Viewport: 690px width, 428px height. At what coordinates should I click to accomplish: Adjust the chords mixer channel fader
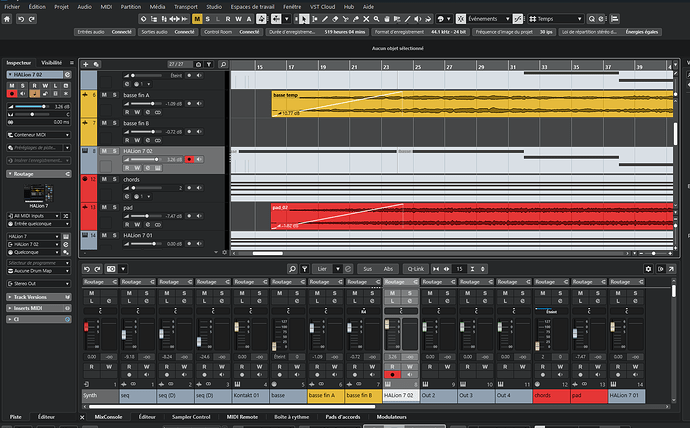537,346
